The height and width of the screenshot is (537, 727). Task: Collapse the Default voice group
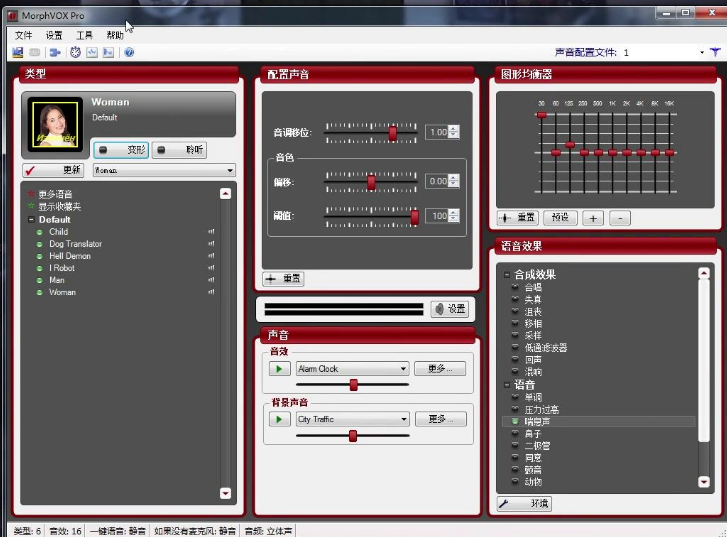pyautogui.click(x=32, y=220)
